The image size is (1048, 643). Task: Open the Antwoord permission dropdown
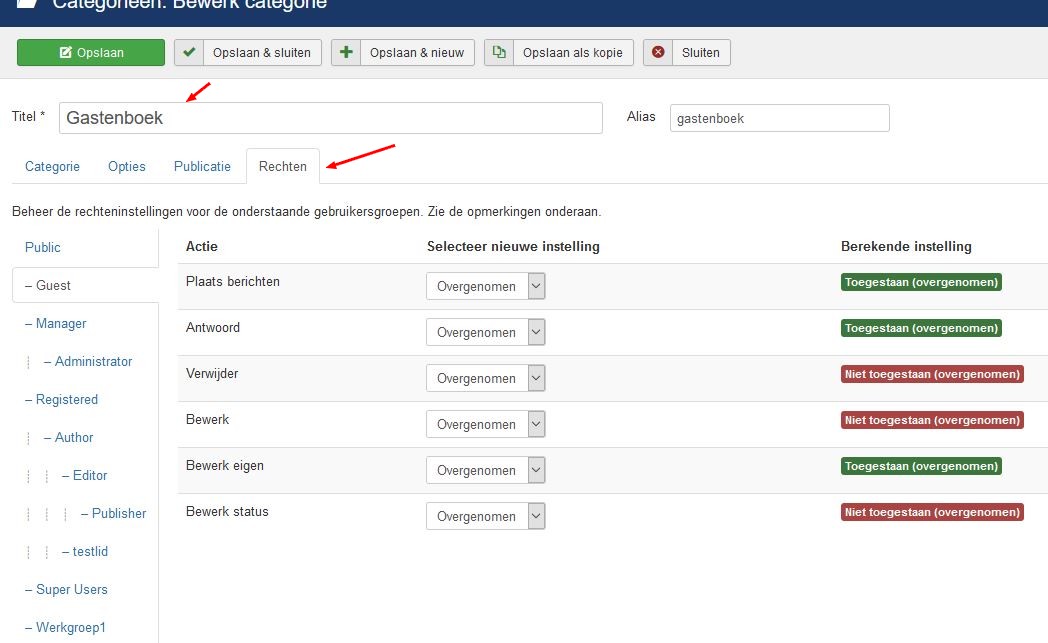point(485,333)
